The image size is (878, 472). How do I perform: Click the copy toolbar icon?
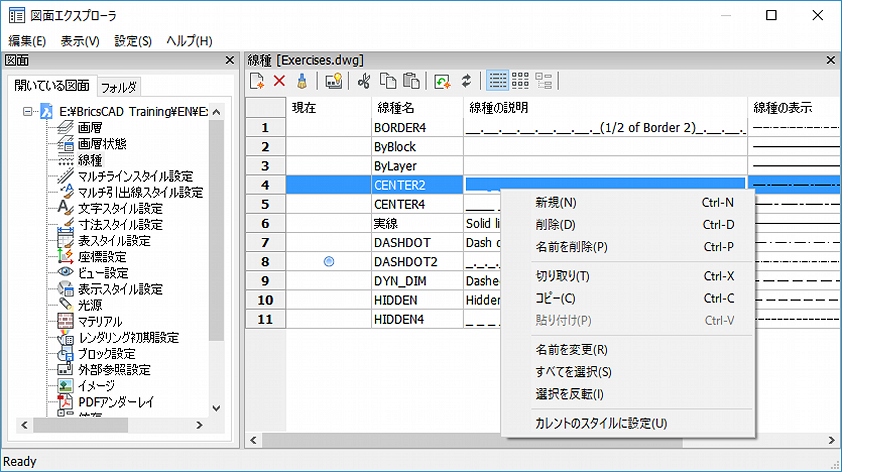tap(388, 81)
